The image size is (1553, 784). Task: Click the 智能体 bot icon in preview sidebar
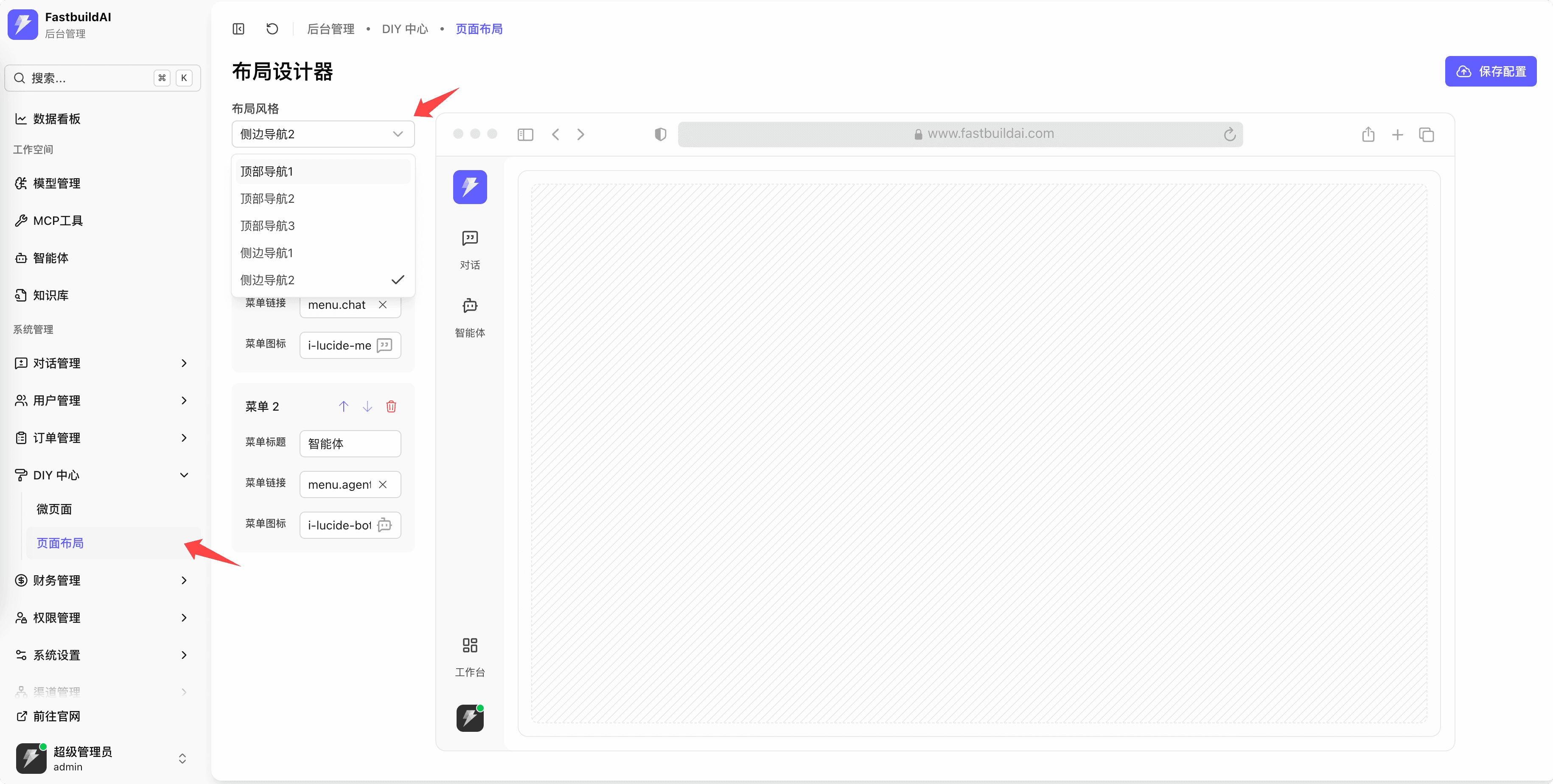[470, 306]
